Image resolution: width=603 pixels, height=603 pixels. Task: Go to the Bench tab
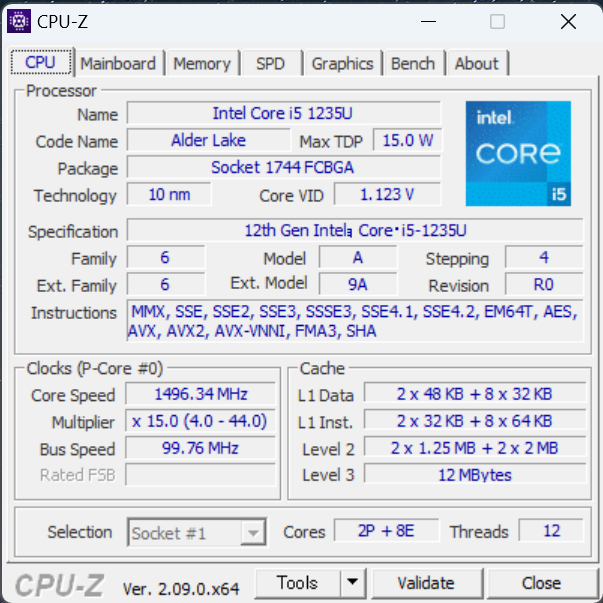pos(413,63)
